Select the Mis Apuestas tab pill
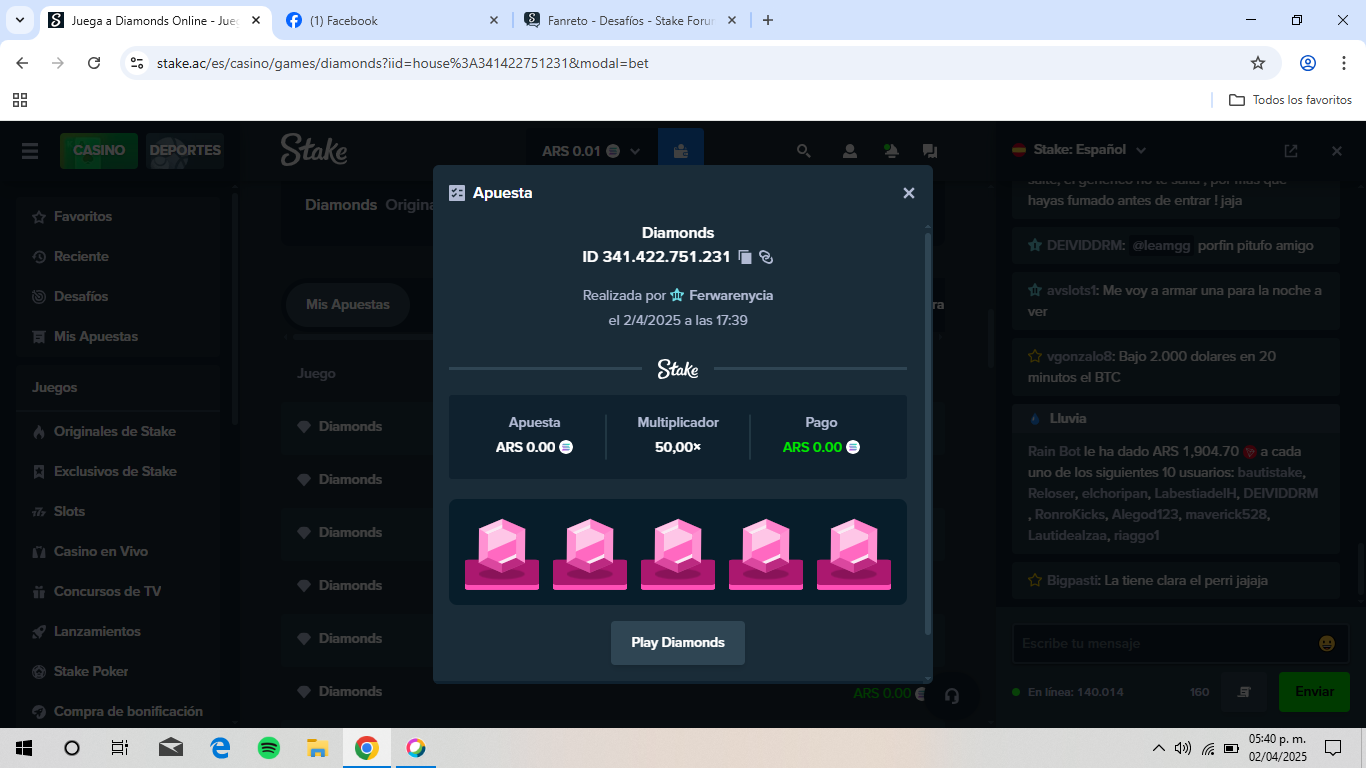 tap(348, 304)
